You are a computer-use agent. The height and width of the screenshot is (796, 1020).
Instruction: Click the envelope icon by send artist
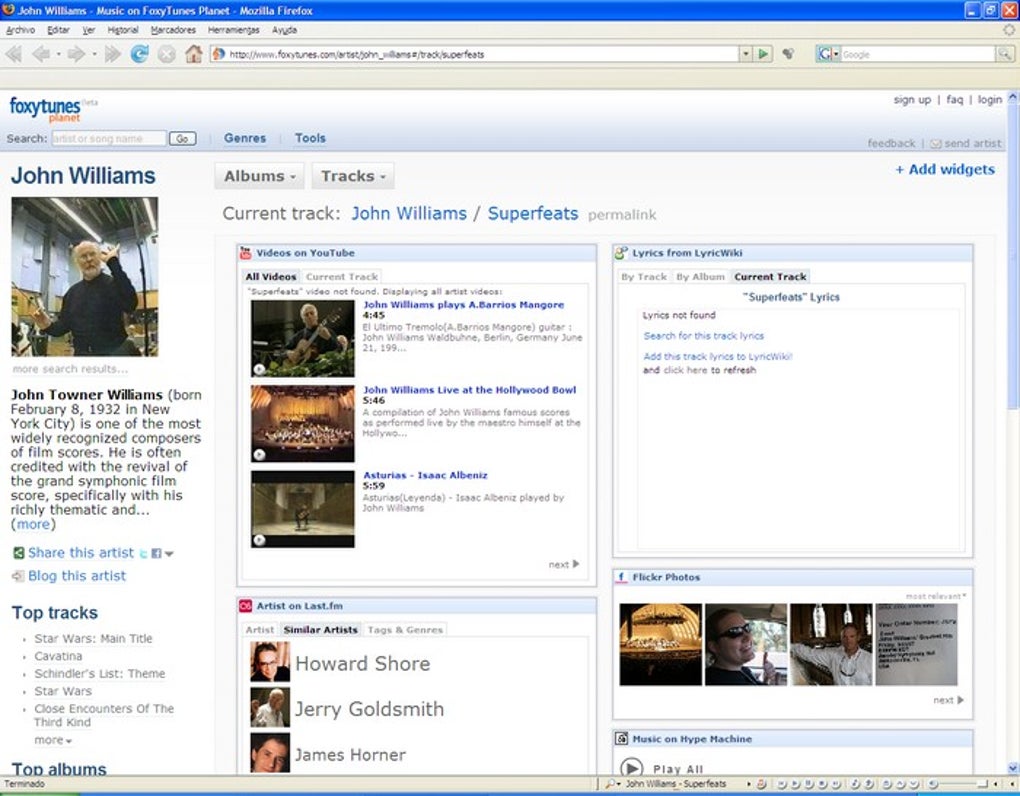click(935, 144)
